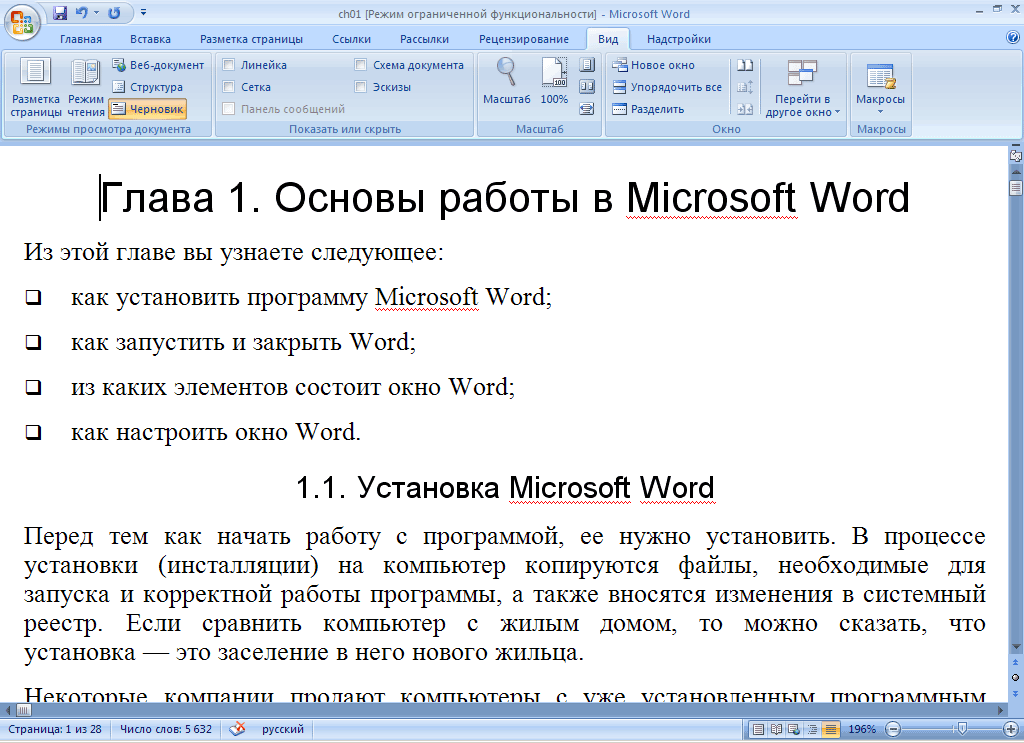The width and height of the screenshot is (1024, 743).
Task: Click the Макросы icon
Action: 880,76
